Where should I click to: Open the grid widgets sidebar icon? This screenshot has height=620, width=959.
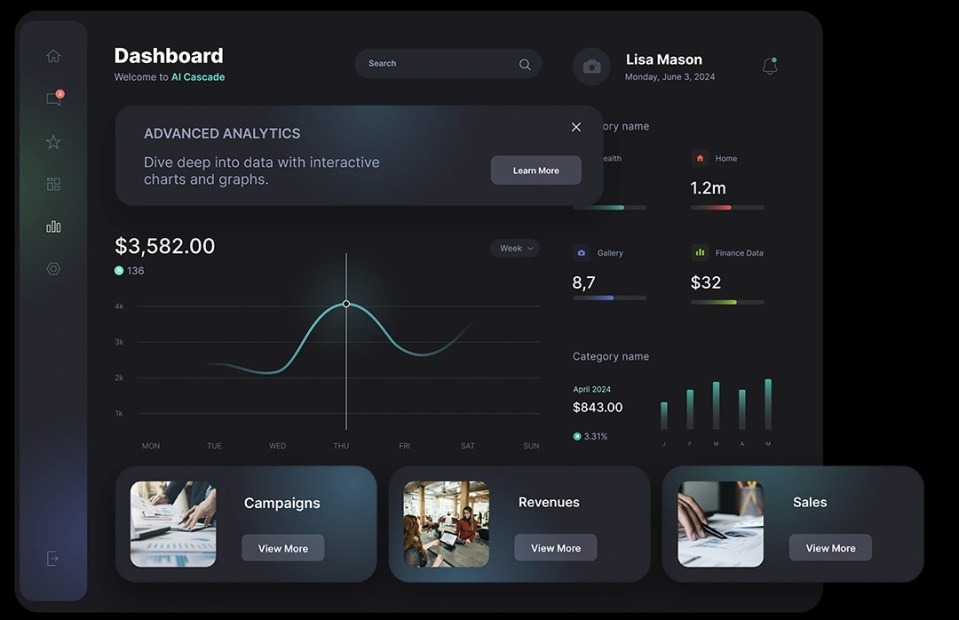click(53, 184)
